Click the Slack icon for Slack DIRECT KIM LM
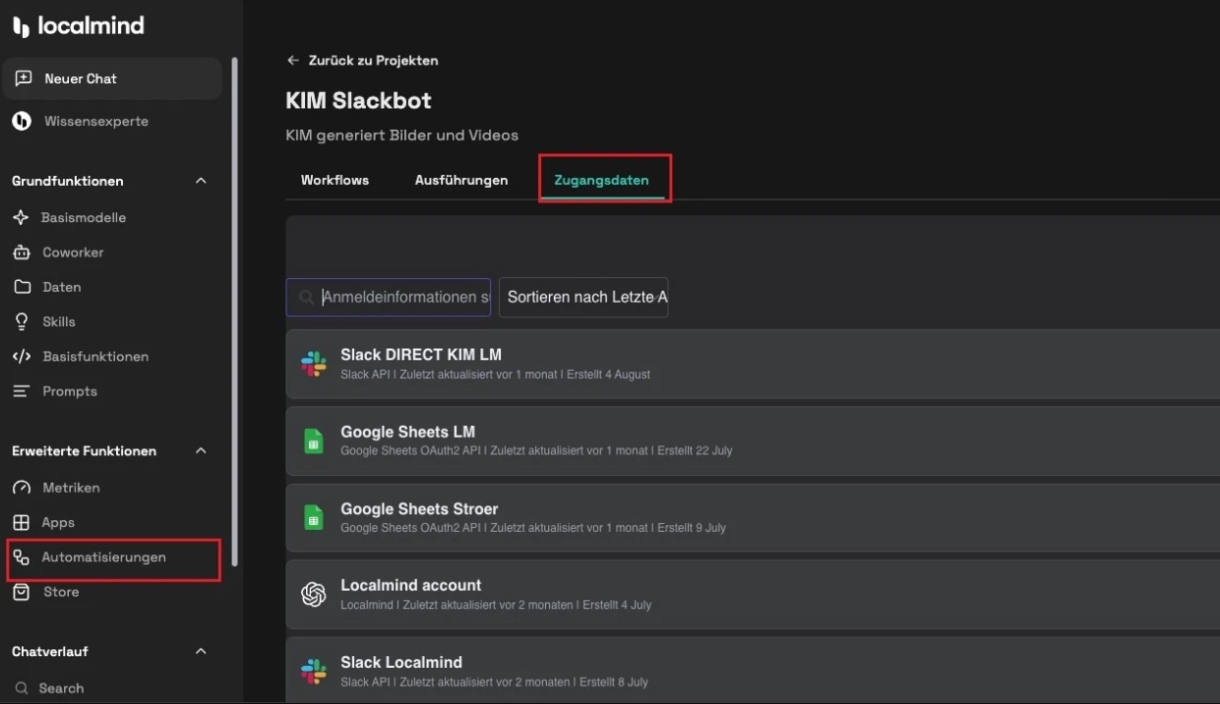This screenshot has width=1220, height=704. coord(314,364)
